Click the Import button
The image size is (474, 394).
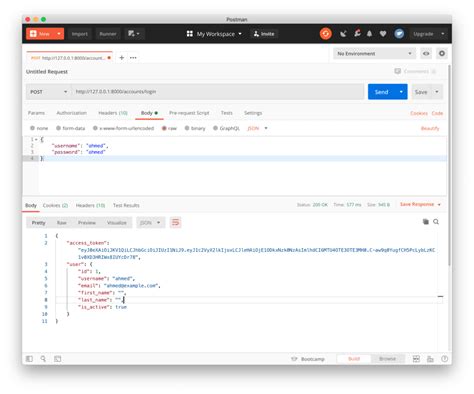click(x=80, y=34)
